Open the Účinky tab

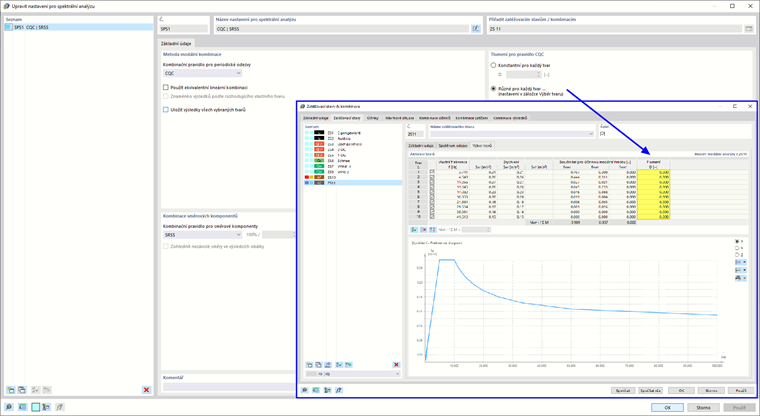[x=372, y=118]
